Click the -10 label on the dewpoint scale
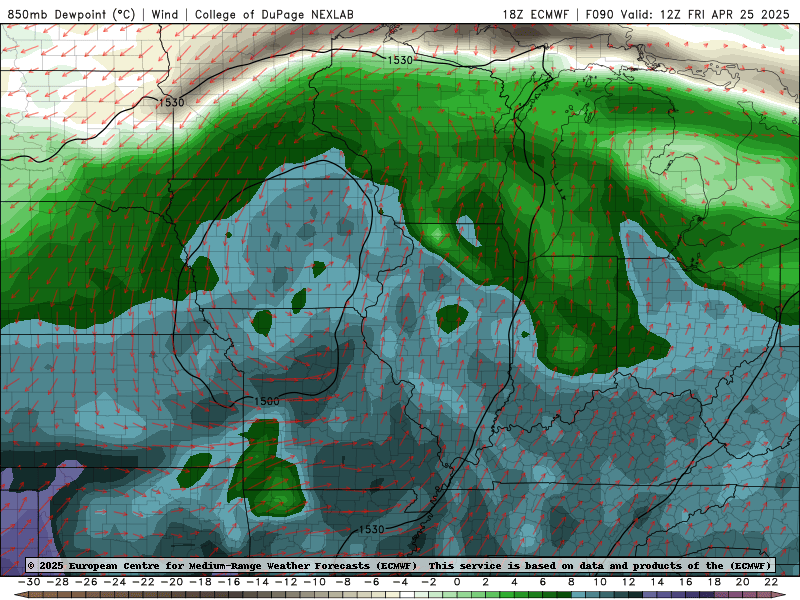Viewport: 800px width, 600px height. (x=314, y=582)
